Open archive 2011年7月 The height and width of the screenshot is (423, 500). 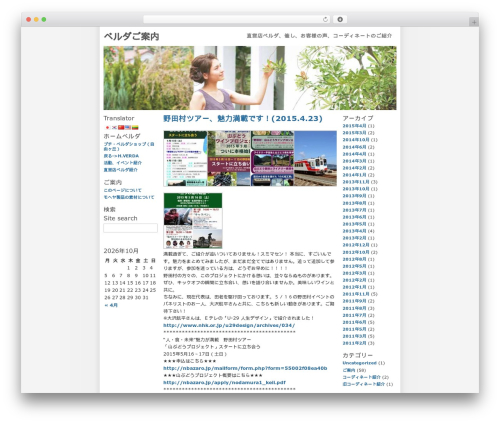coord(354,315)
